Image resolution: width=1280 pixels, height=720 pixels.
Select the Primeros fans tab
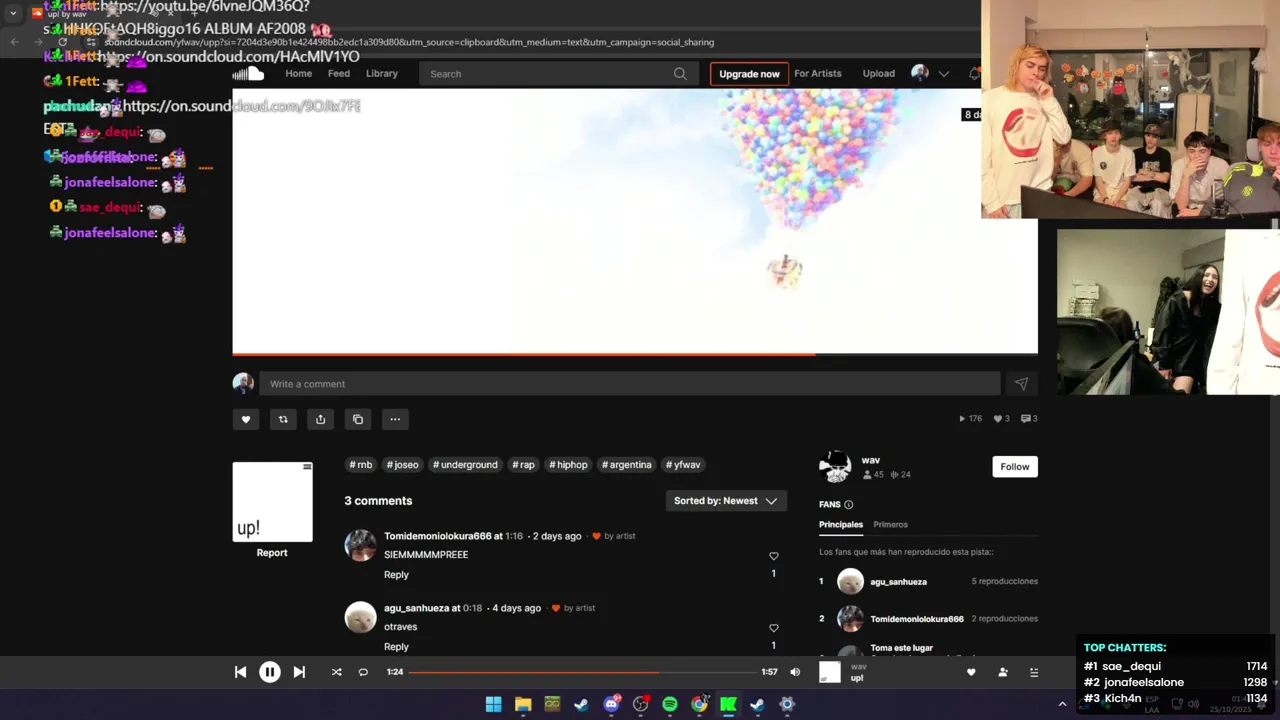[x=890, y=525]
